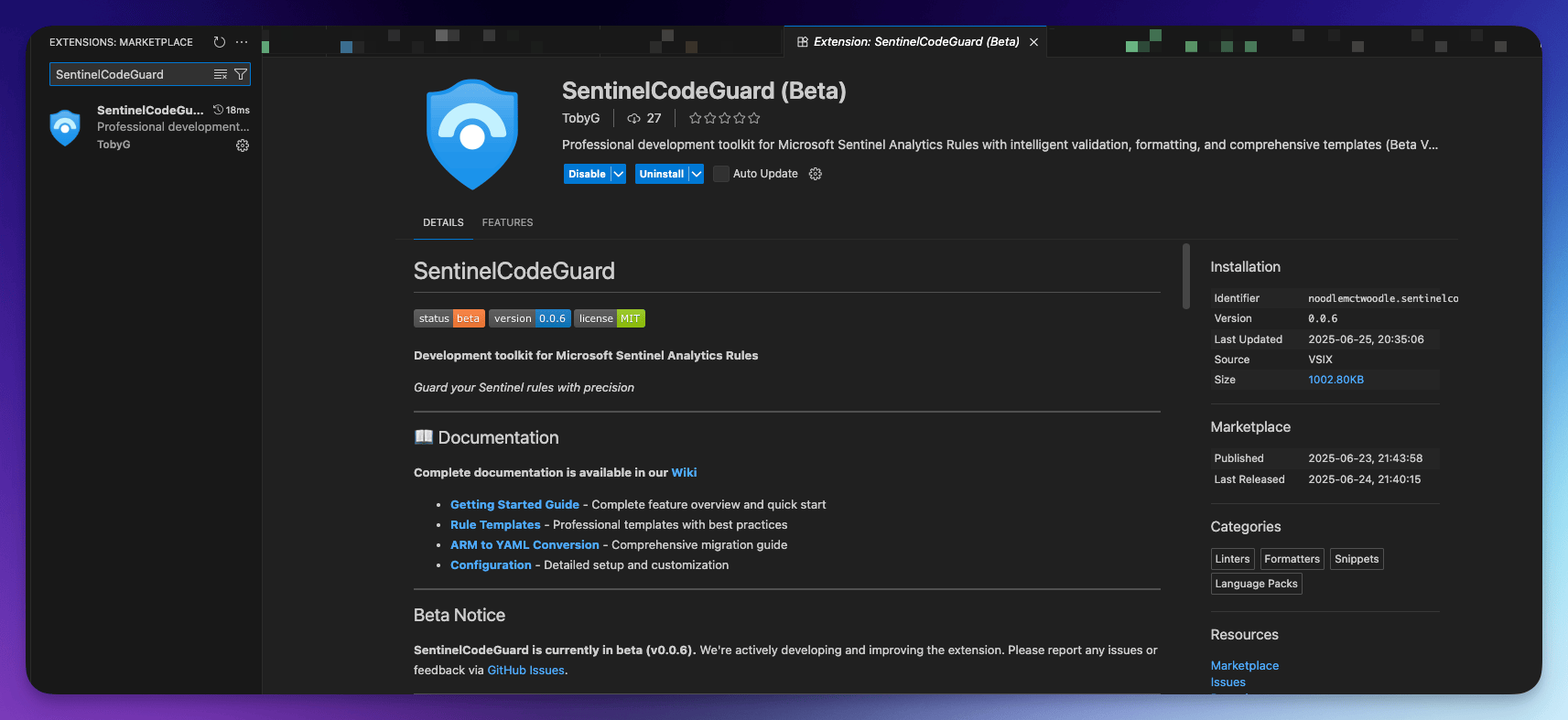Screen dimensions: 1568x720
Task: Select the SentinelCodeGu... extension list entry title
Action: coord(150,110)
